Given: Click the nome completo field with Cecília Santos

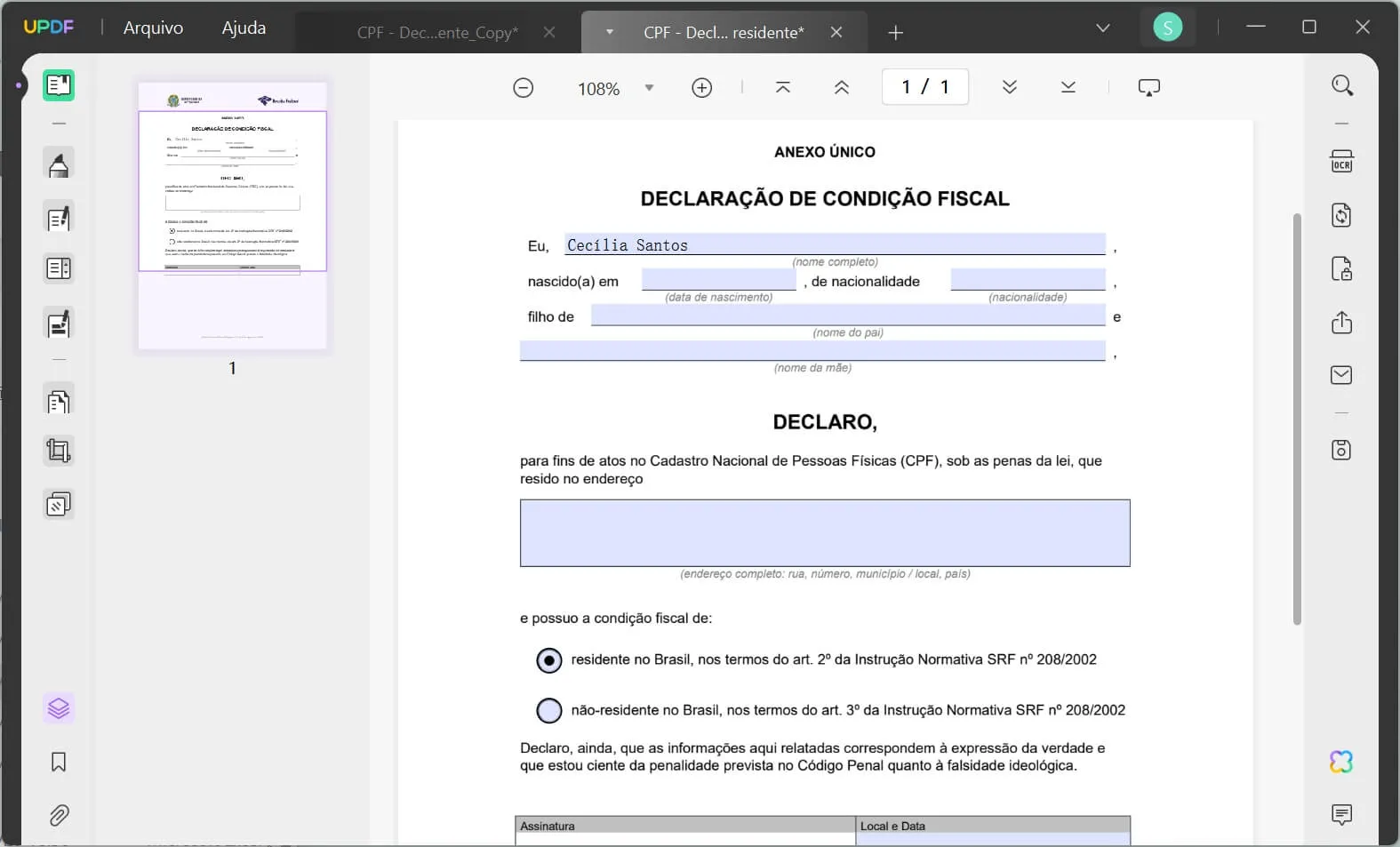Looking at the screenshot, I should [x=835, y=244].
